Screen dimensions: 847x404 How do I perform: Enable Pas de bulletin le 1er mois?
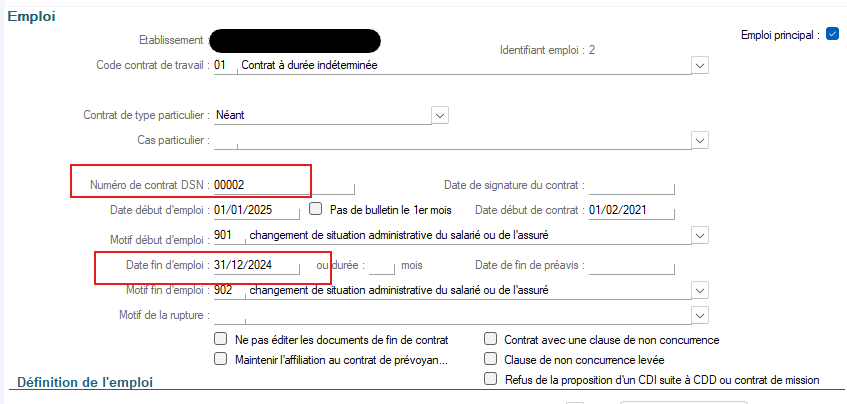coord(315,209)
